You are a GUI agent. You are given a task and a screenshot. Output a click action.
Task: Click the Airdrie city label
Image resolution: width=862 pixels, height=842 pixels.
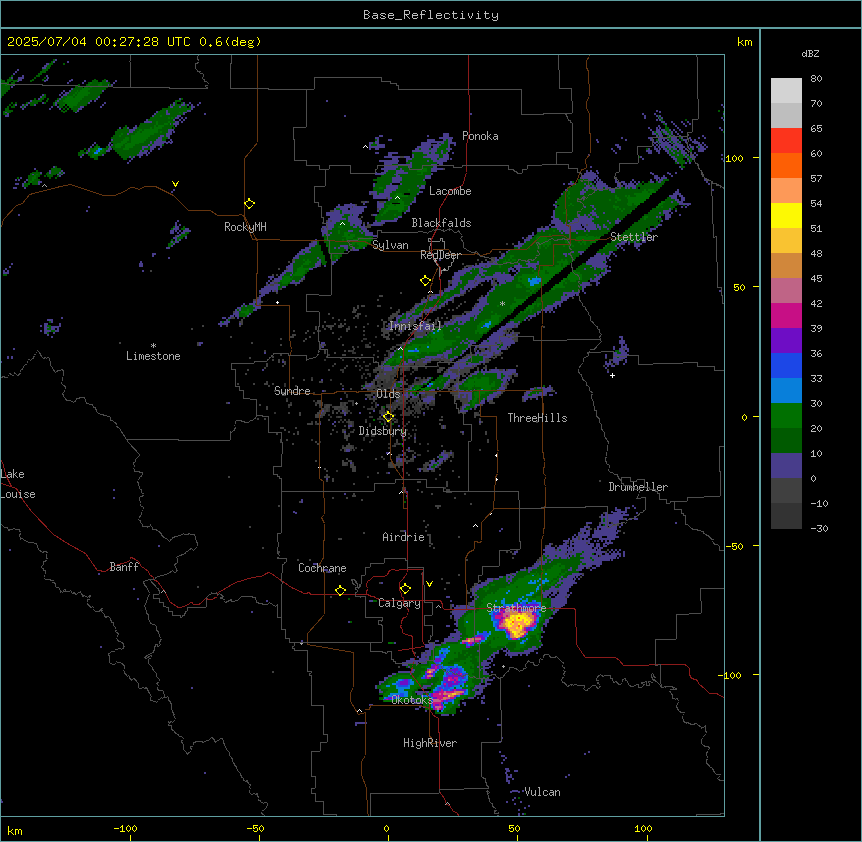pos(404,537)
